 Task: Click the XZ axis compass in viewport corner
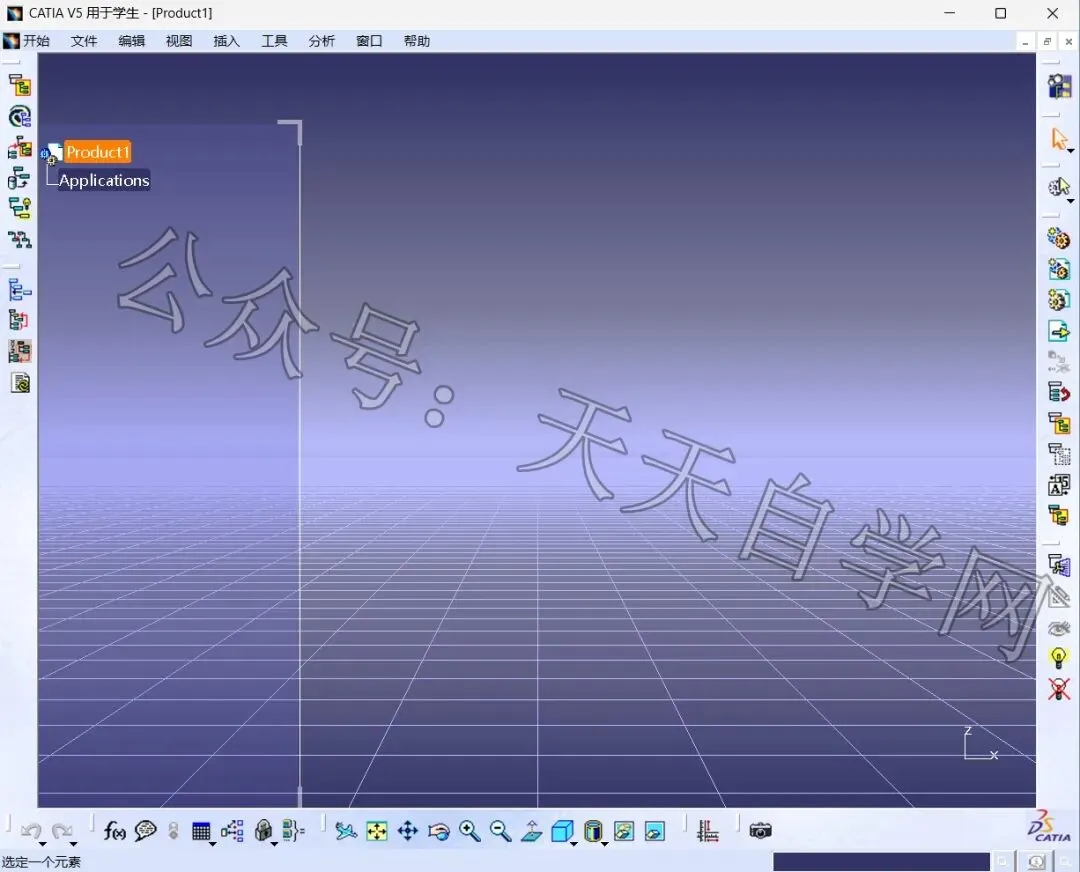click(x=980, y=744)
